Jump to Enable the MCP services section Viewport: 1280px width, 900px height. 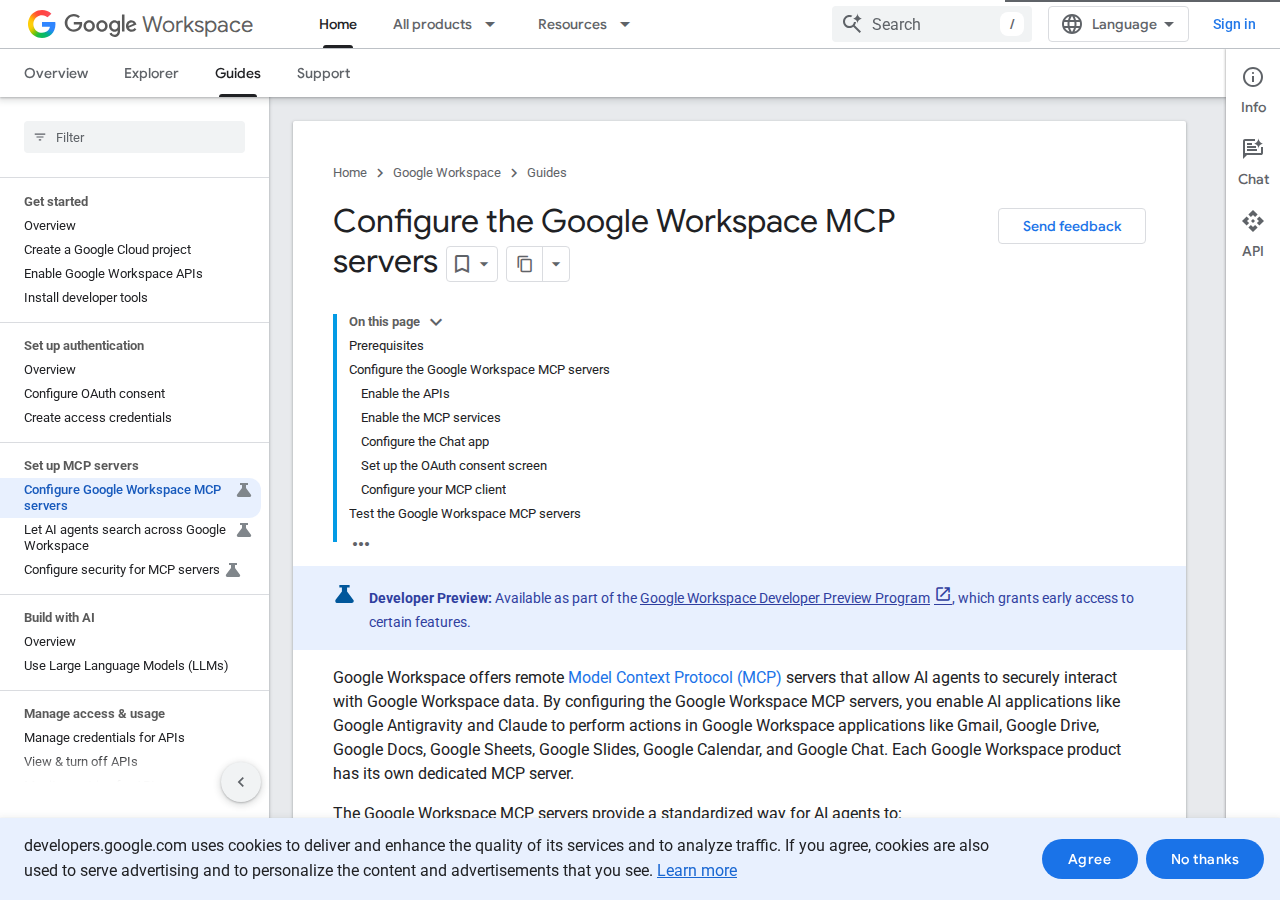pos(431,418)
